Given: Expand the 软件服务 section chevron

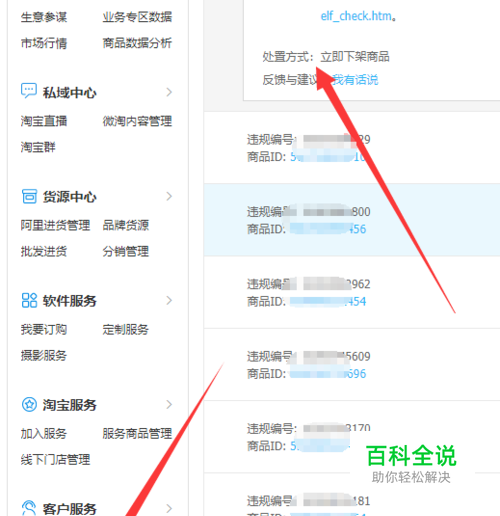Looking at the screenshot, I should [x=169, y=300].
